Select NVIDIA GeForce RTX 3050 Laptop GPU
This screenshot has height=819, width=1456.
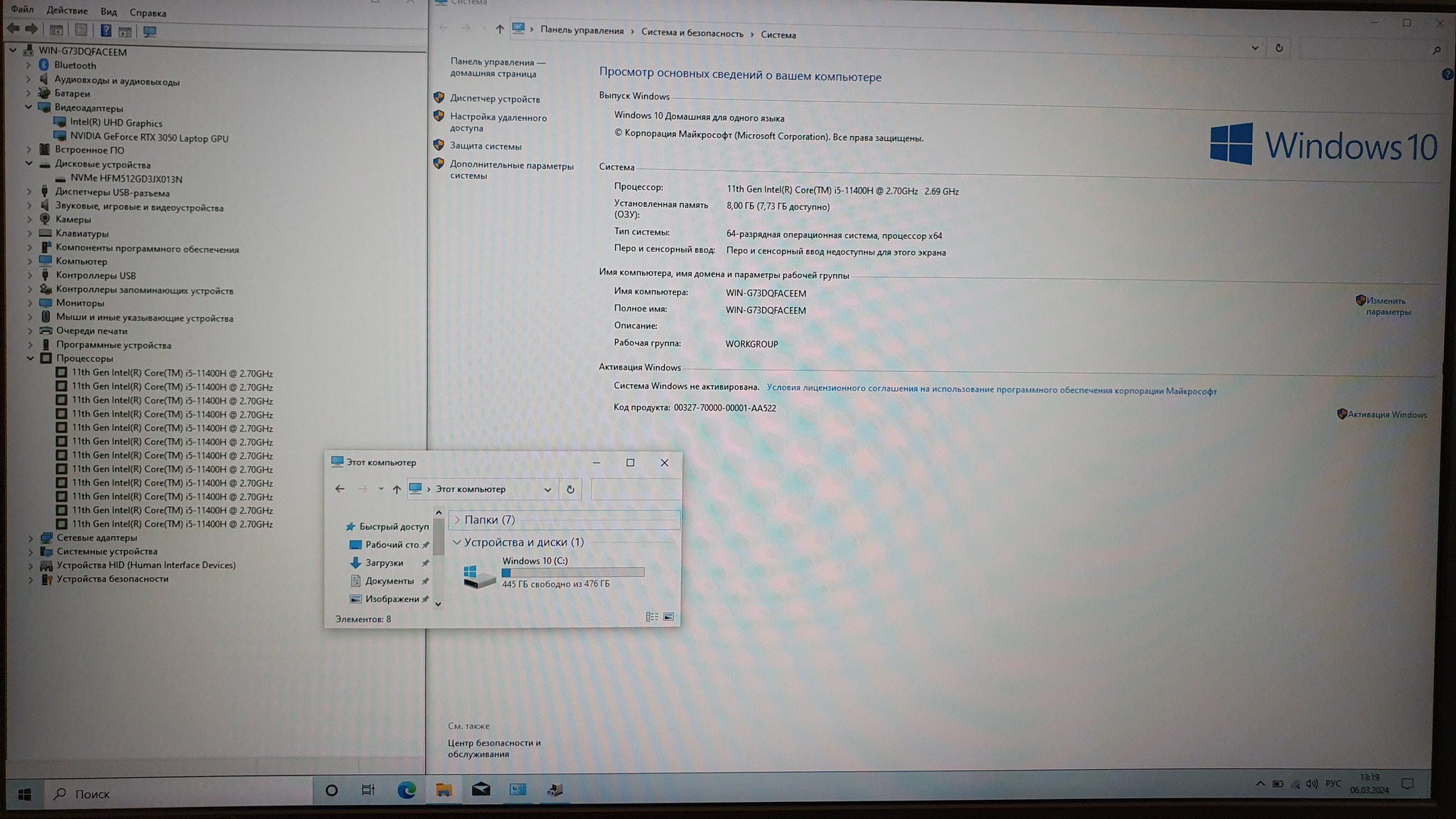coord(149,138)
